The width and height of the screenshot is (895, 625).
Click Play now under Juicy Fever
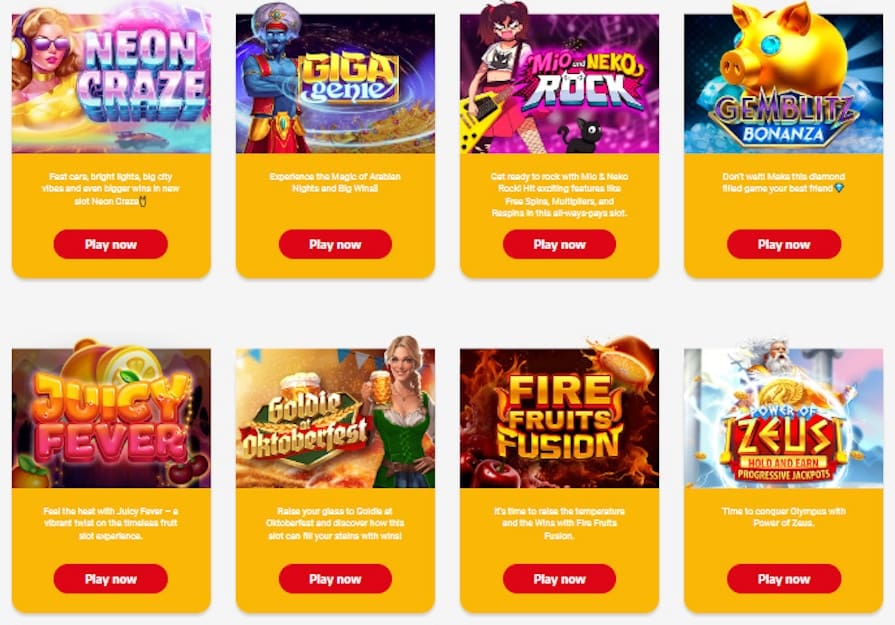tap(111, 579)
